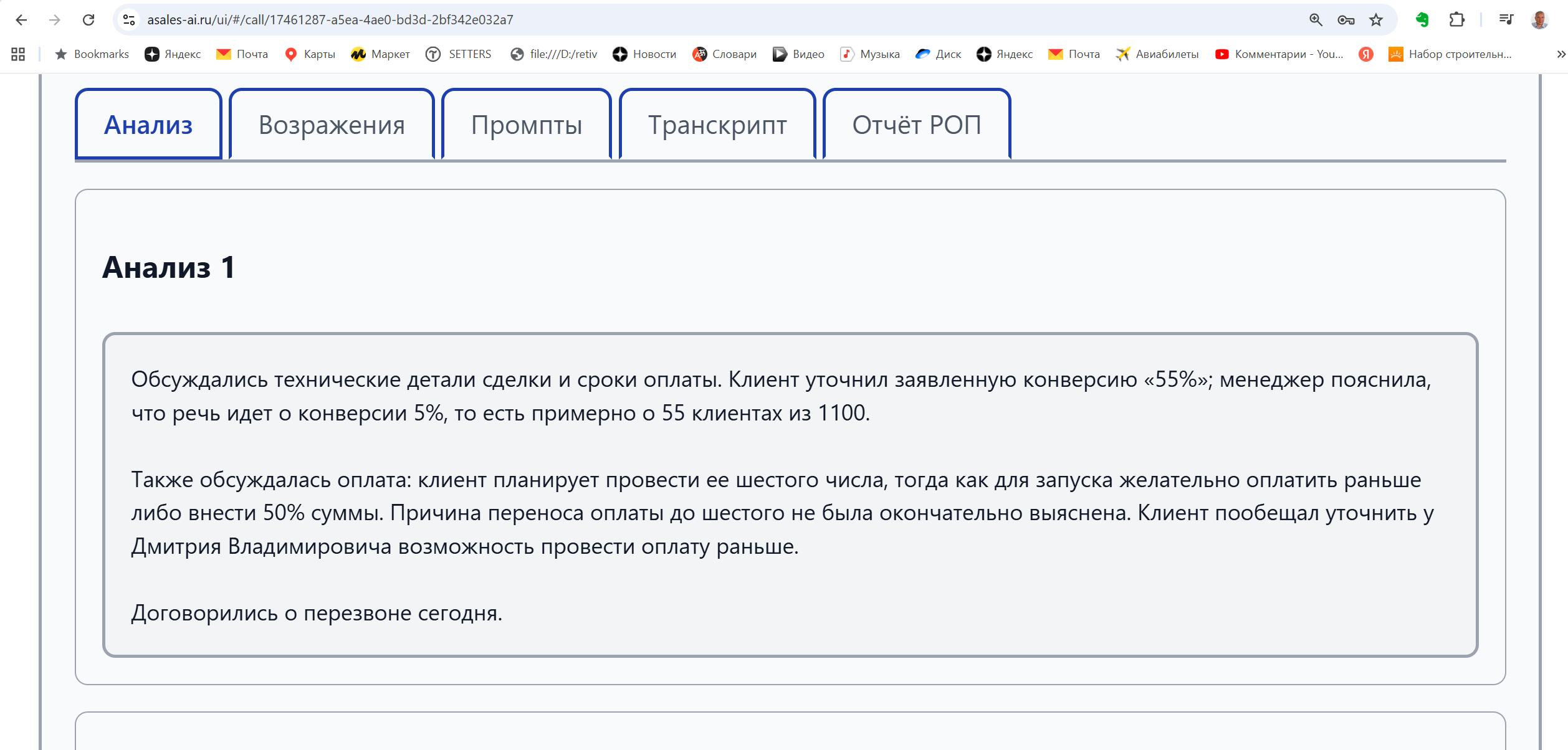
Task: Select the Анализ tab
Action: tap(148, 125)
